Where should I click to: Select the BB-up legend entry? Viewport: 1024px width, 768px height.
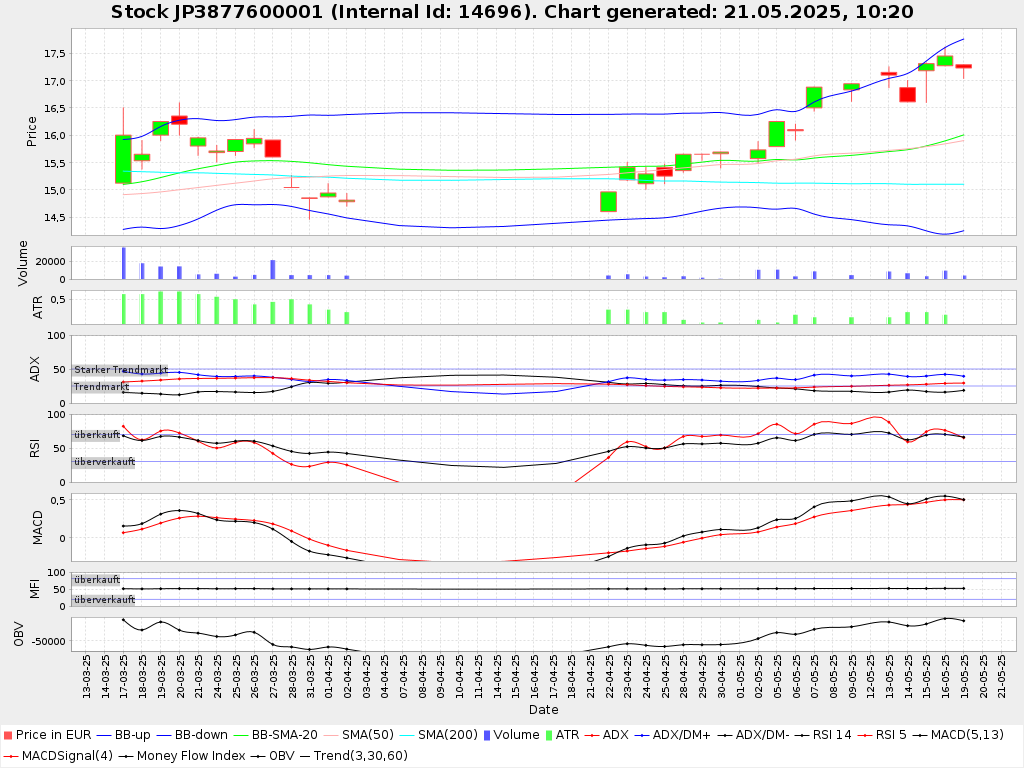[x=123, y=735]
